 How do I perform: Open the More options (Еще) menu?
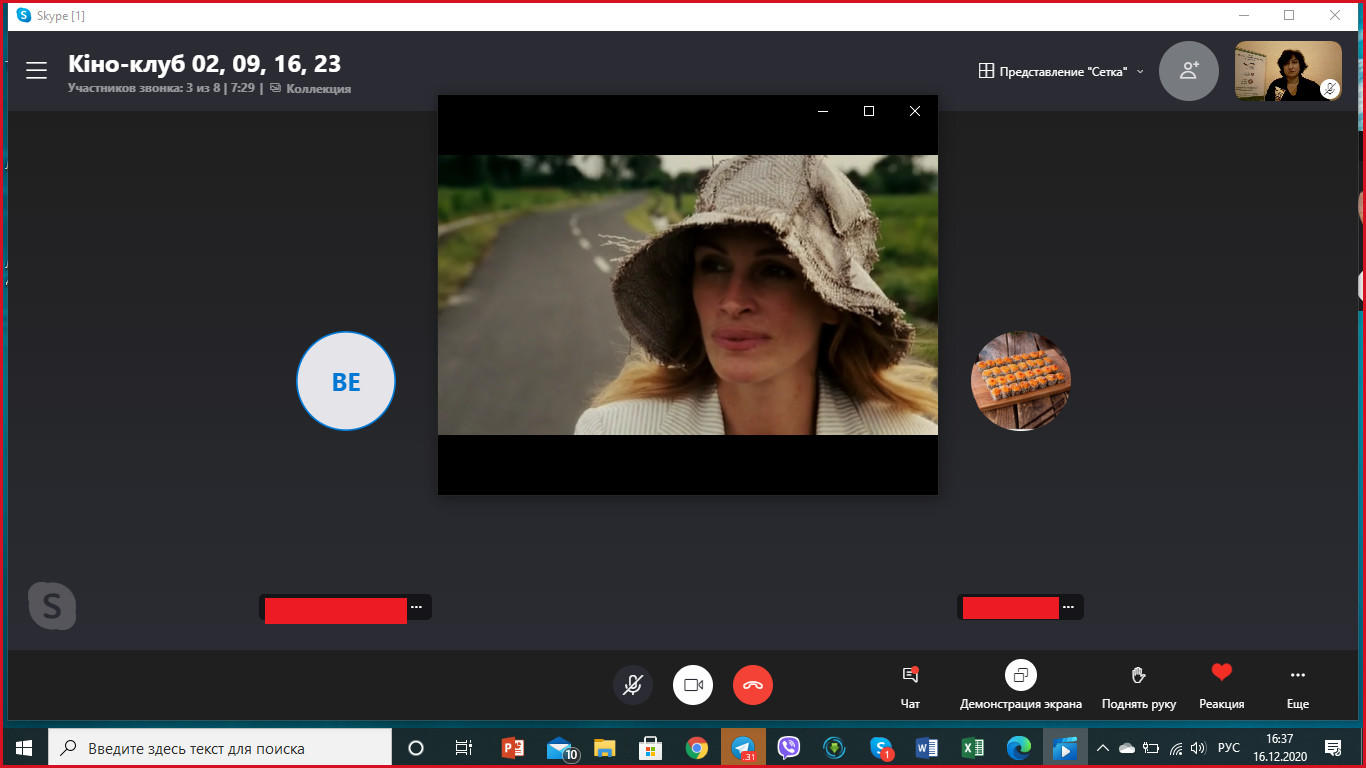(x=1298, y=687)
